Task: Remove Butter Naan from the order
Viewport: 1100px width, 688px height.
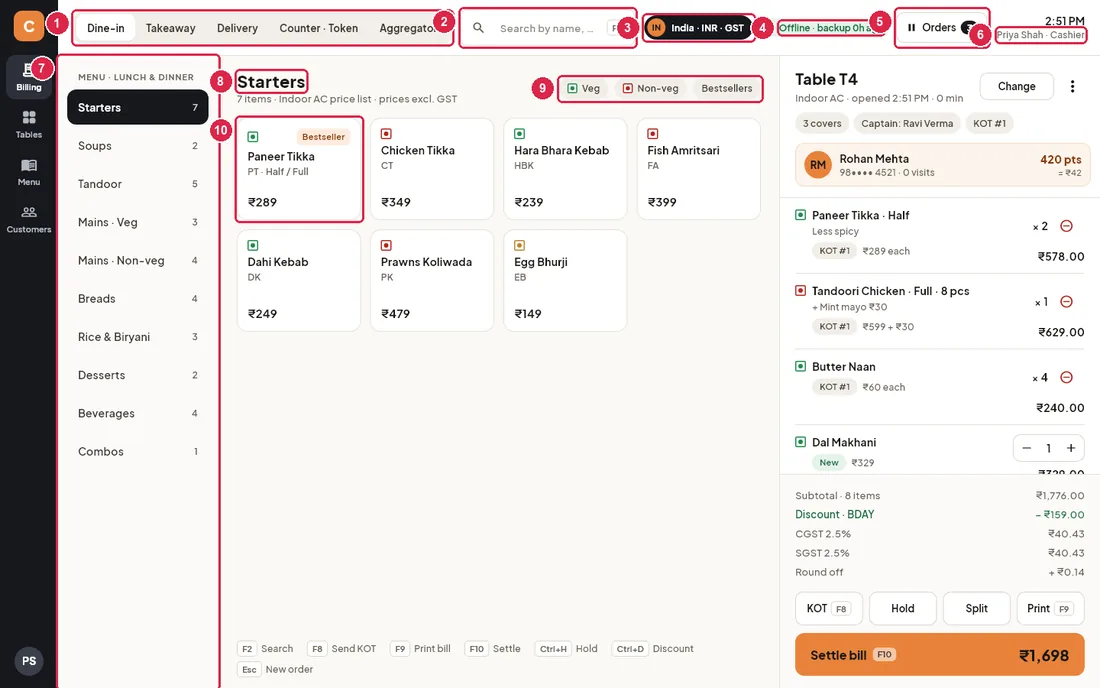Action: tap(1066, 377)
